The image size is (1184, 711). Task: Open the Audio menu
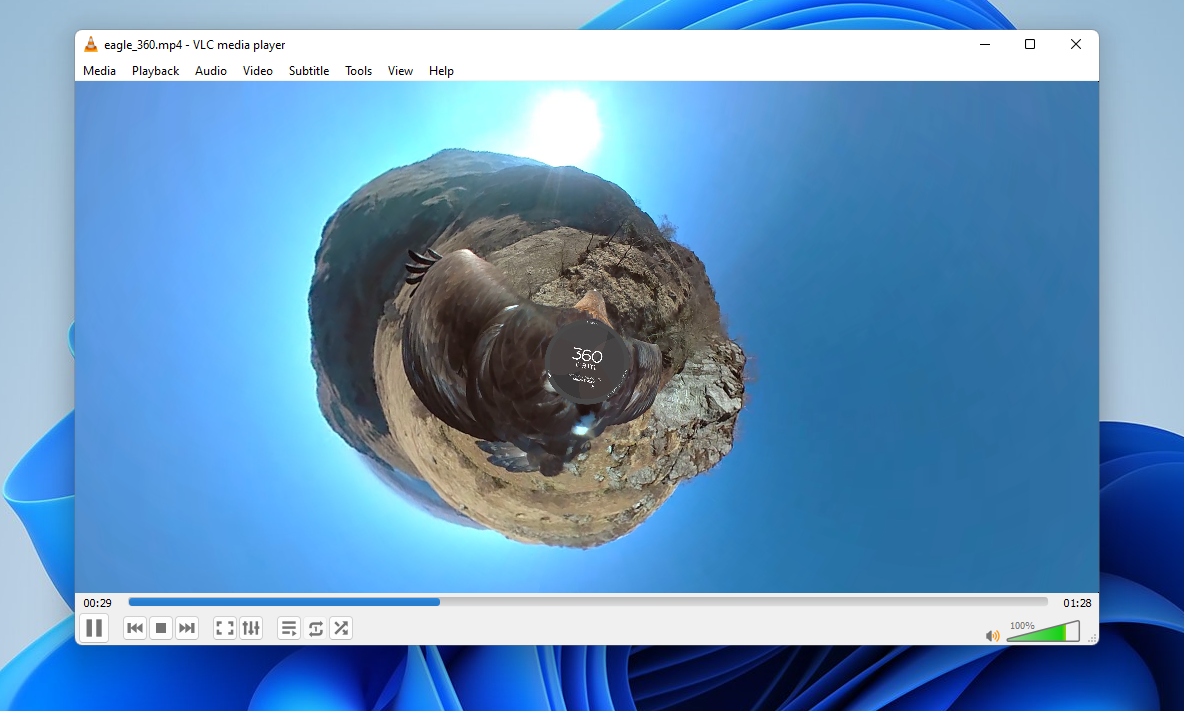tap(210, 70)
